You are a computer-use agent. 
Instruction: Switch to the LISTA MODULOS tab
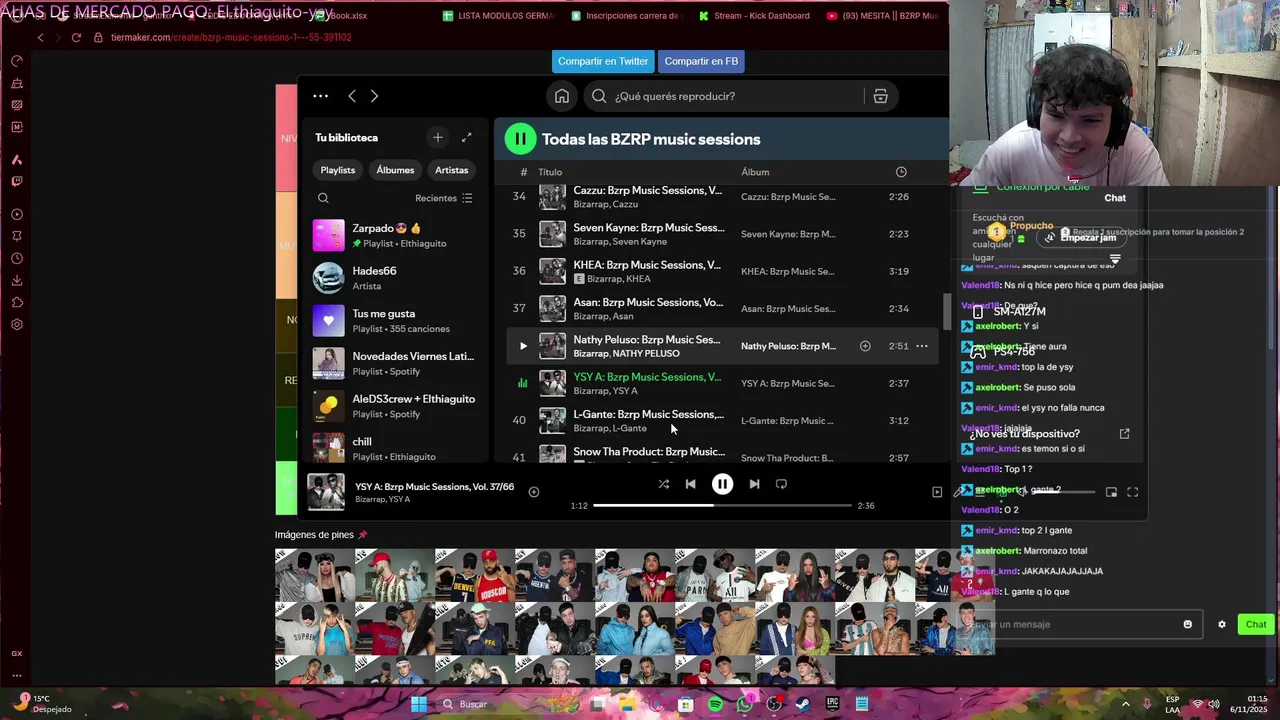tap(497, 16)
